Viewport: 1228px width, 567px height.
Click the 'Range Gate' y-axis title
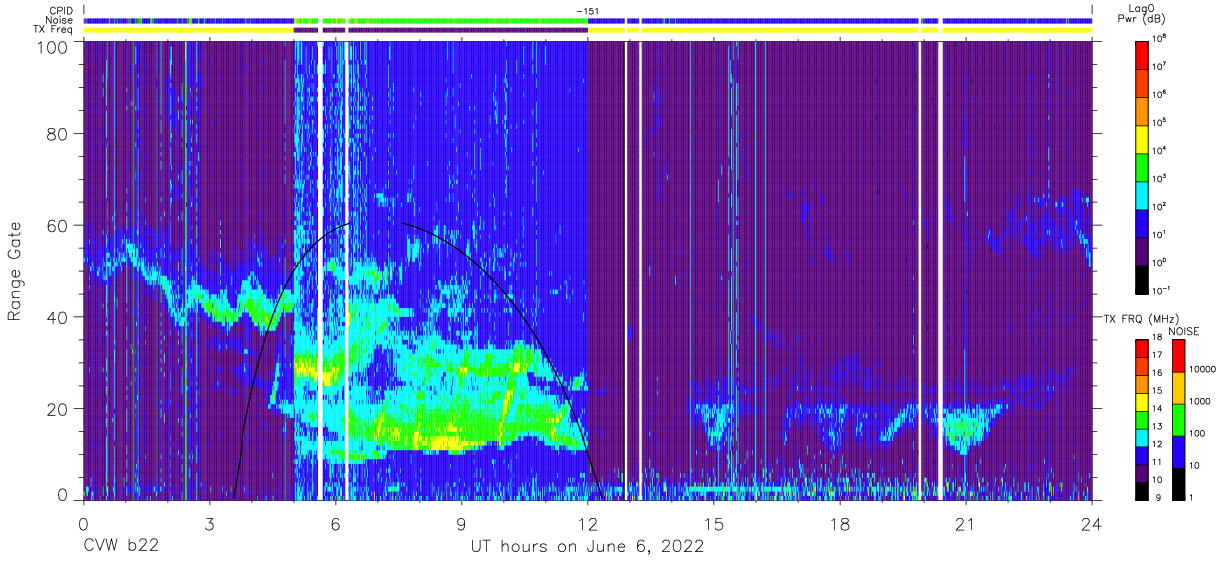click(15, 272)
